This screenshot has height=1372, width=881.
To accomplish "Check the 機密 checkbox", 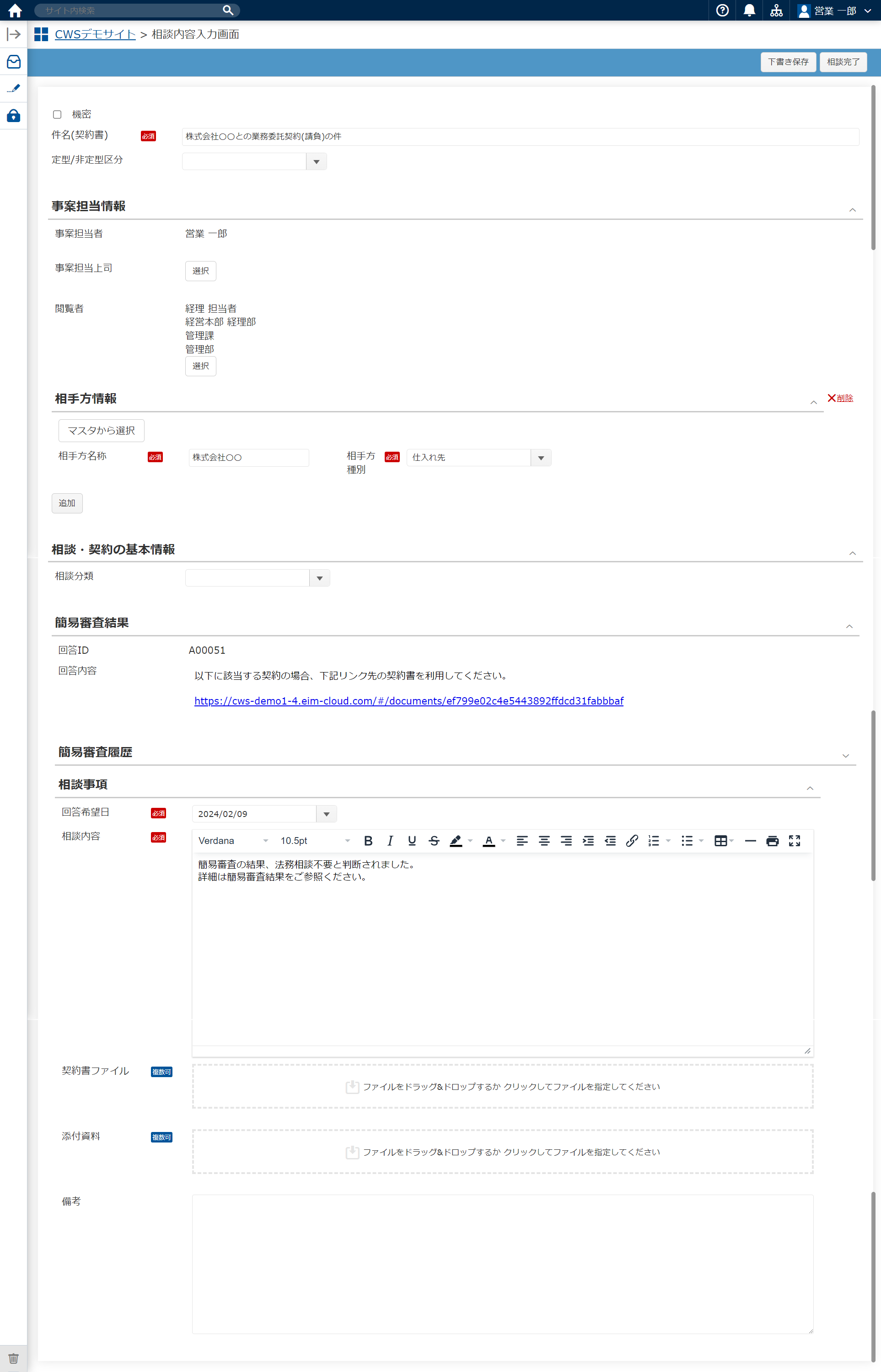I will (57, 114).
